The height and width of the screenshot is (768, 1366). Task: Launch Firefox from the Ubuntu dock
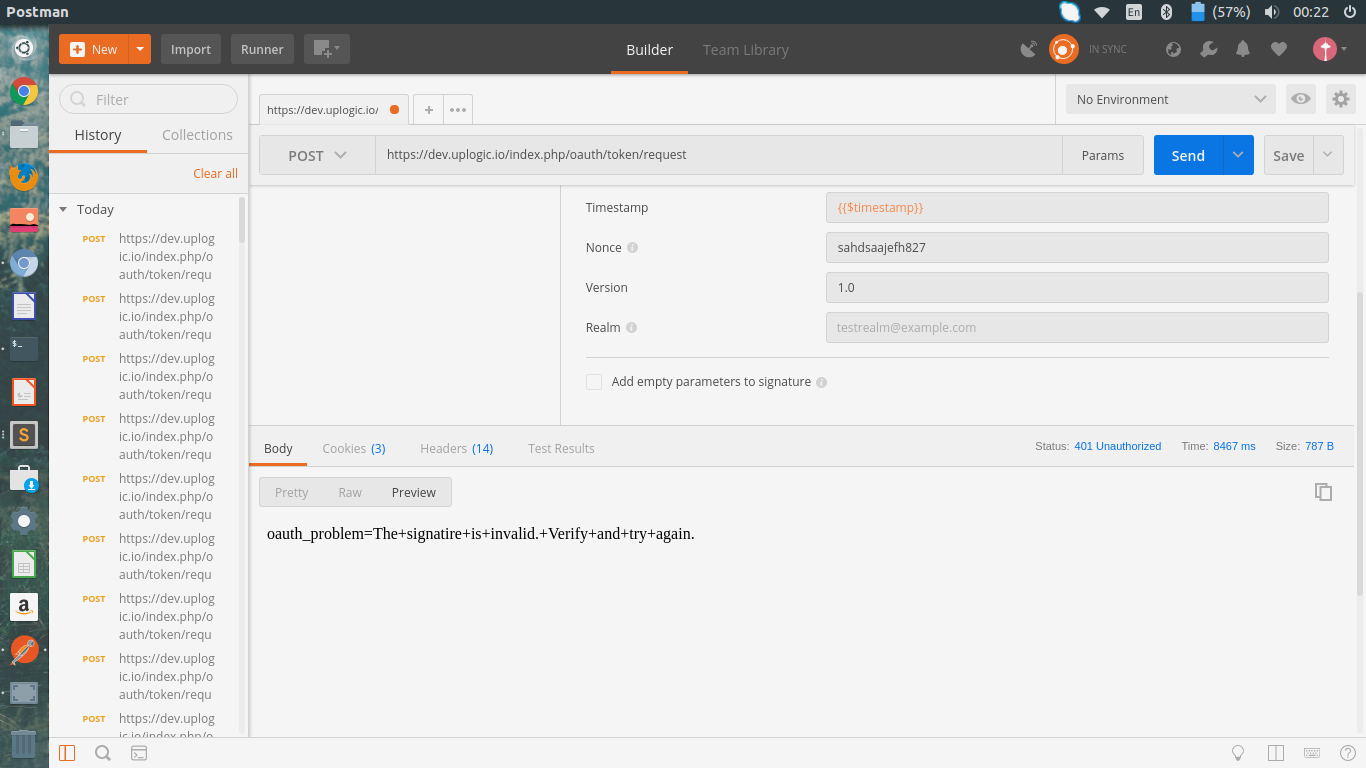pos(24,177)
